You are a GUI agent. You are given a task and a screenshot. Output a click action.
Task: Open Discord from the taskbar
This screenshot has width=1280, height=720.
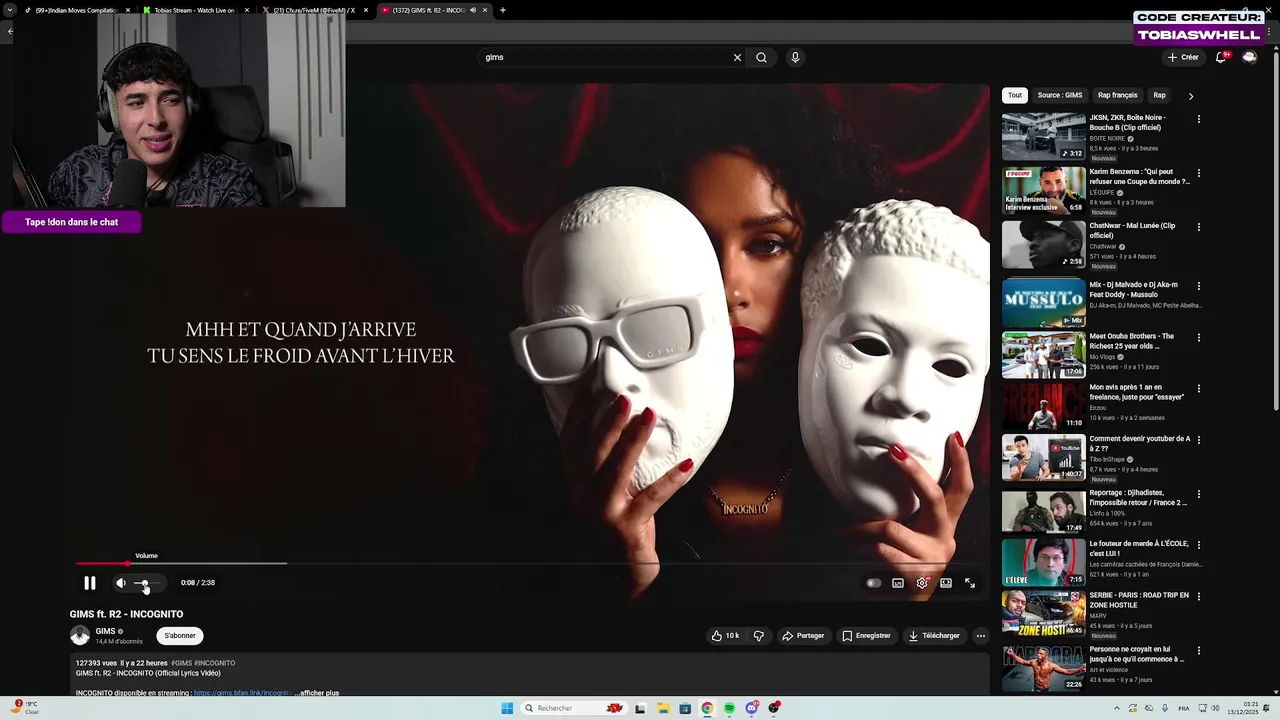pyautogui.click(x=752, y=708)
